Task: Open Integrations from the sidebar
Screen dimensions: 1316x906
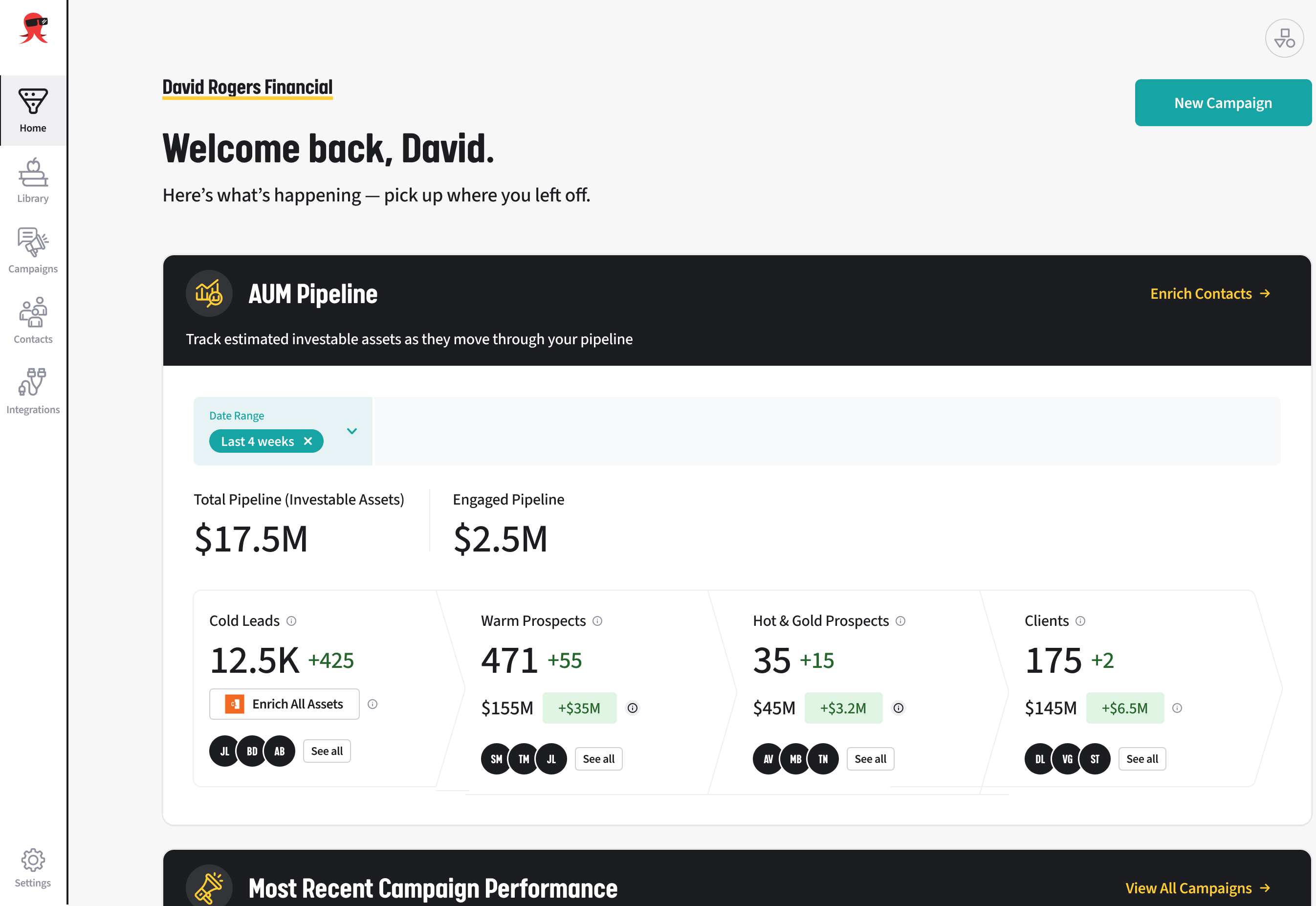Action: tap(33, 391)
